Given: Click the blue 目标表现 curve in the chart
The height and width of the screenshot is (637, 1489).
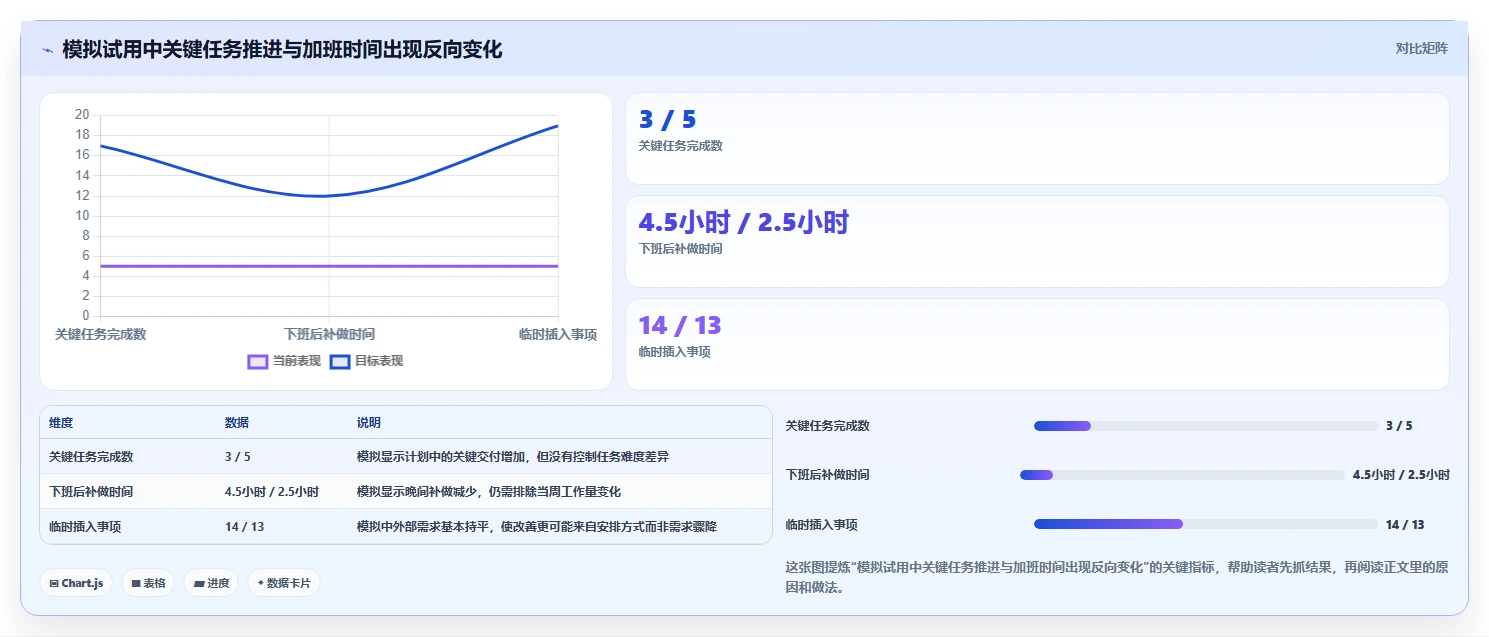Looking at the screenshot, I should click(x=329, y=196).
